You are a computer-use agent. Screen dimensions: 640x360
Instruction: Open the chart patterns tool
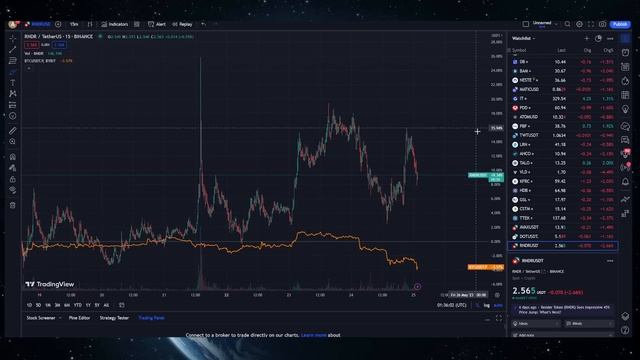pyautogui.click(x=13, y=94)
